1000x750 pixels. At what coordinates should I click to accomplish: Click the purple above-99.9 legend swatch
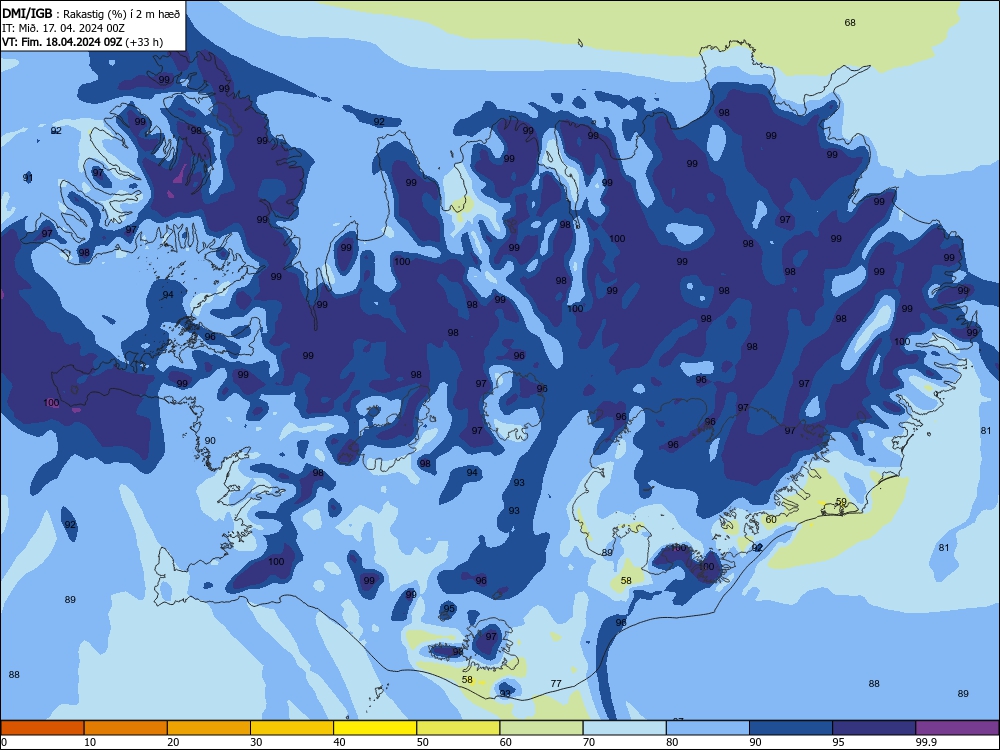957,728
